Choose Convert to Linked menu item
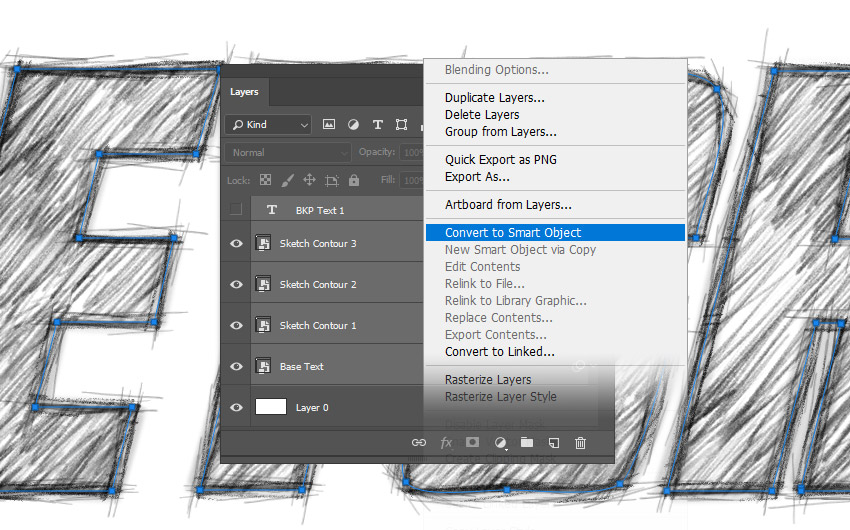 click(500, 352)
